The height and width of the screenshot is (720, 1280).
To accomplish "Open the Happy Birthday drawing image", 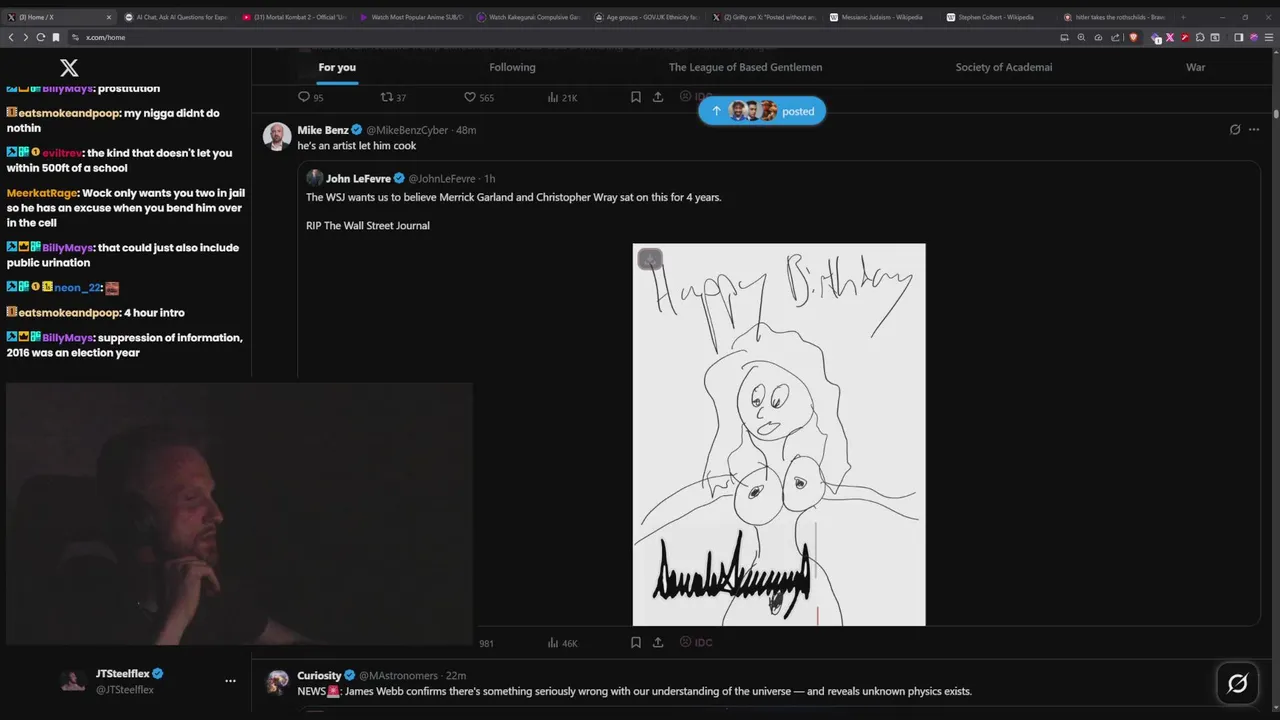I will pyautogui.click(x=779, y=434).
